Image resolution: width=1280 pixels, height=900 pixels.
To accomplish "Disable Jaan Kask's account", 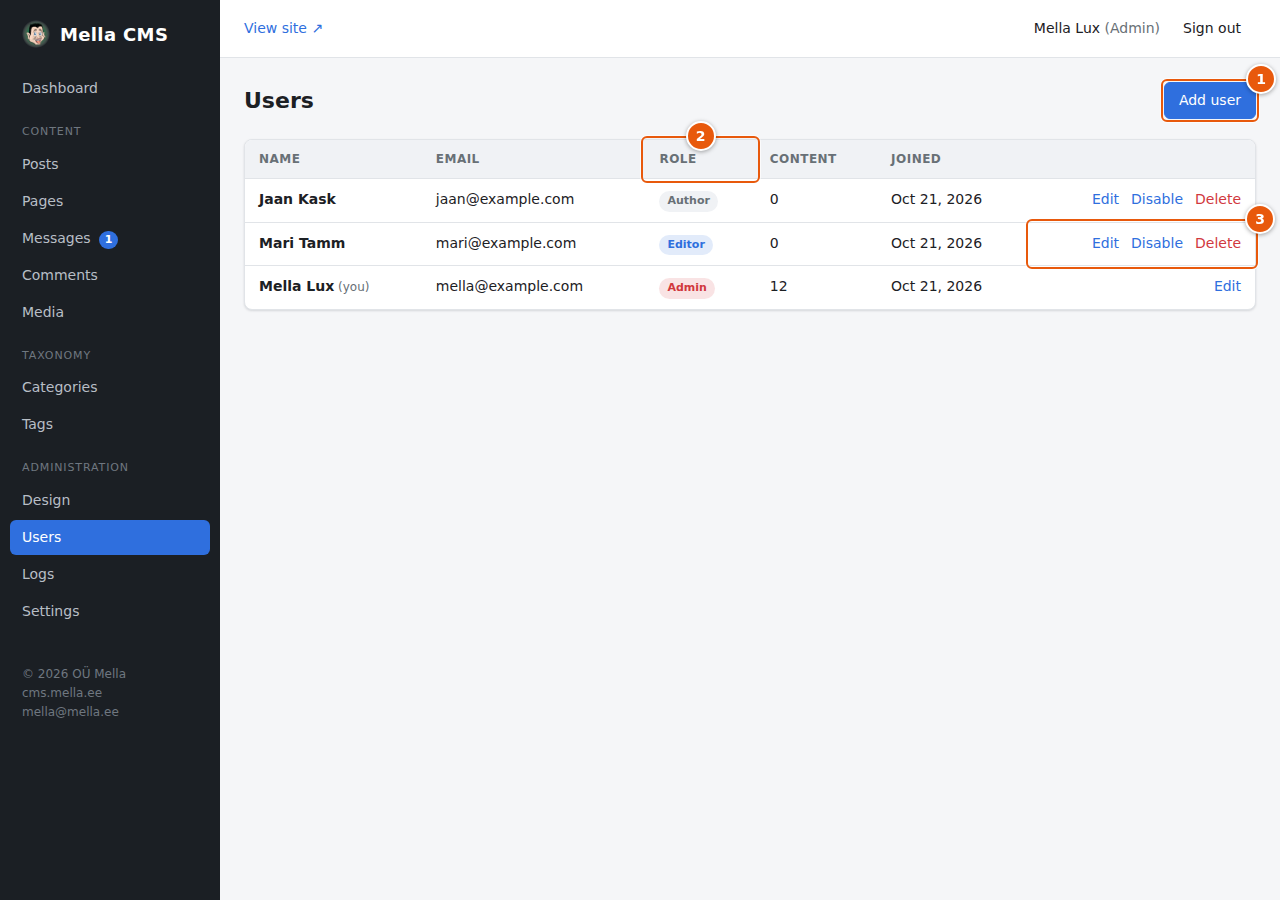I will pos(1157,199).
